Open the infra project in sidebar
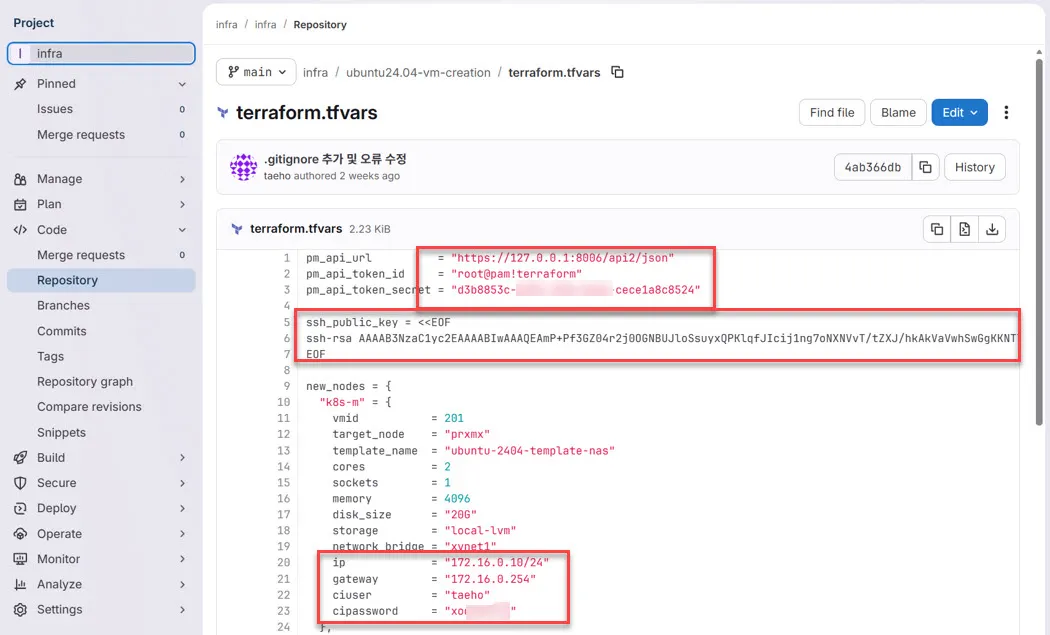 point(101,54)
